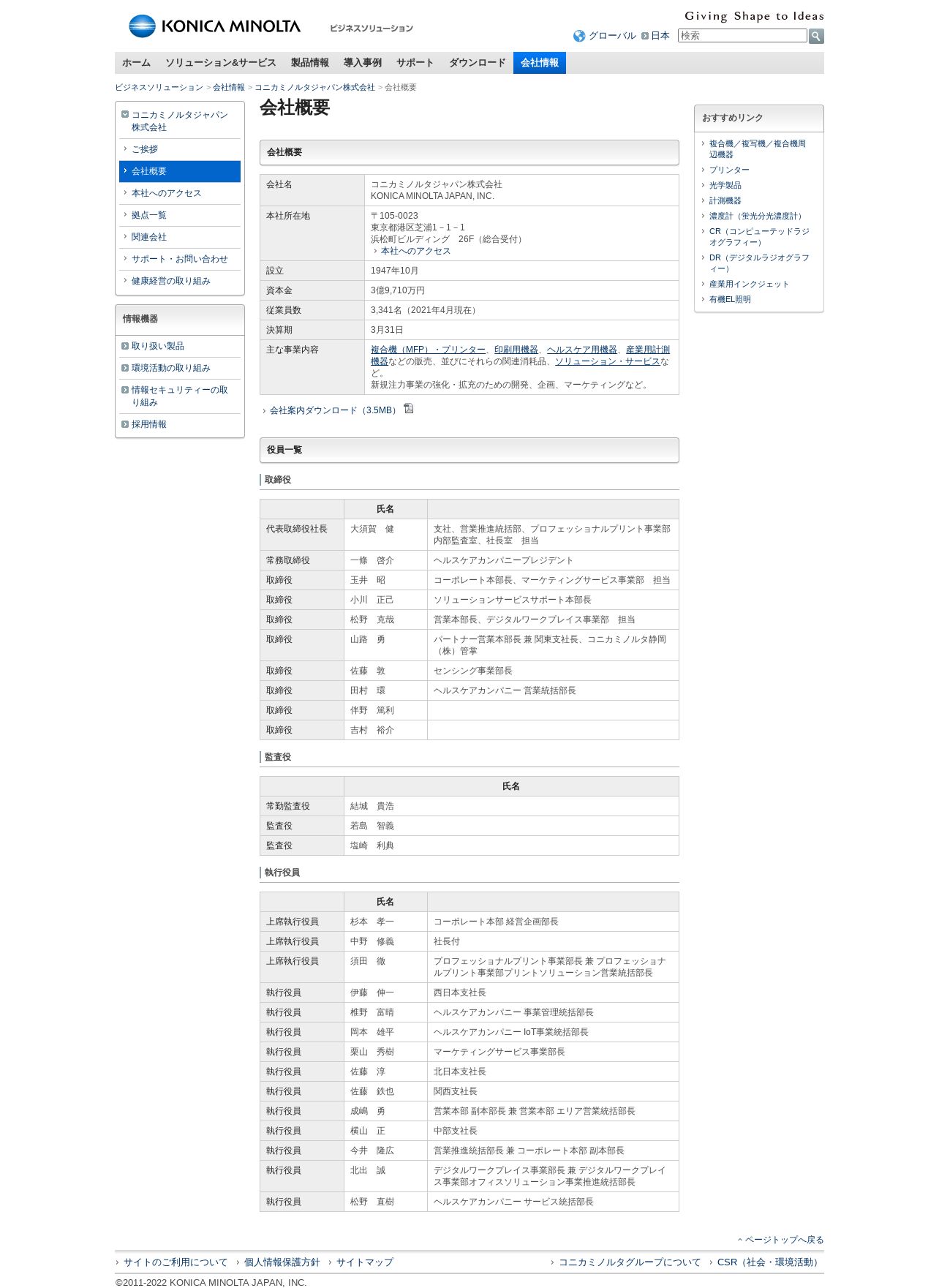
Task: Open the サポート menu tab
Action: pos(415,63)
